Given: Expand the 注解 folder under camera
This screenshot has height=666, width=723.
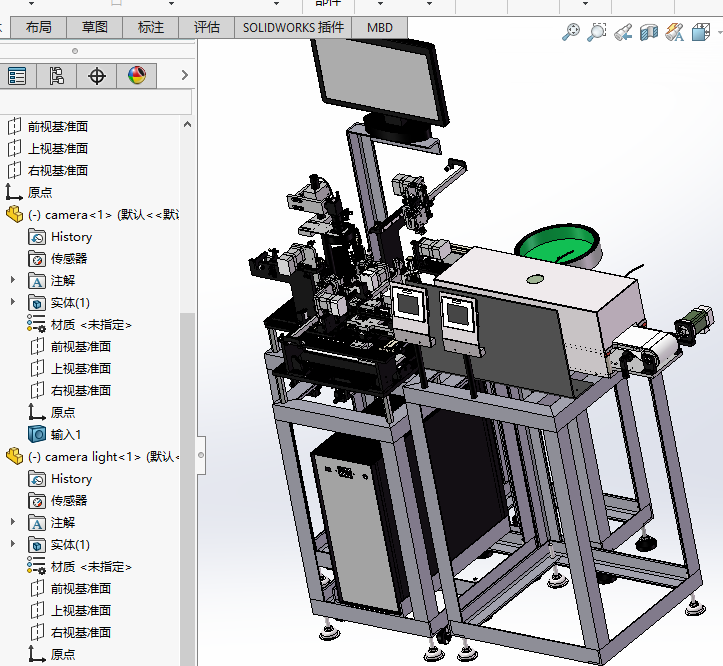Looking at the screenshot, I should click(x=13, y=280).
